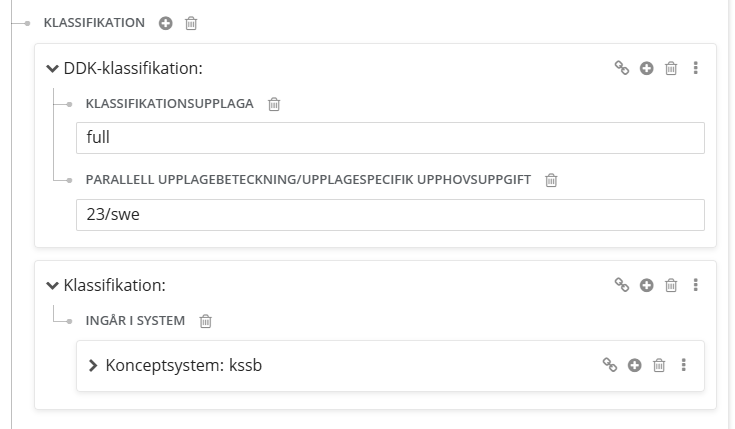Screen dimensions: 735x429
Task: Open kebab menu for Konceptsystem kssb
Action: pyautogui.click(x=683, y=365)
